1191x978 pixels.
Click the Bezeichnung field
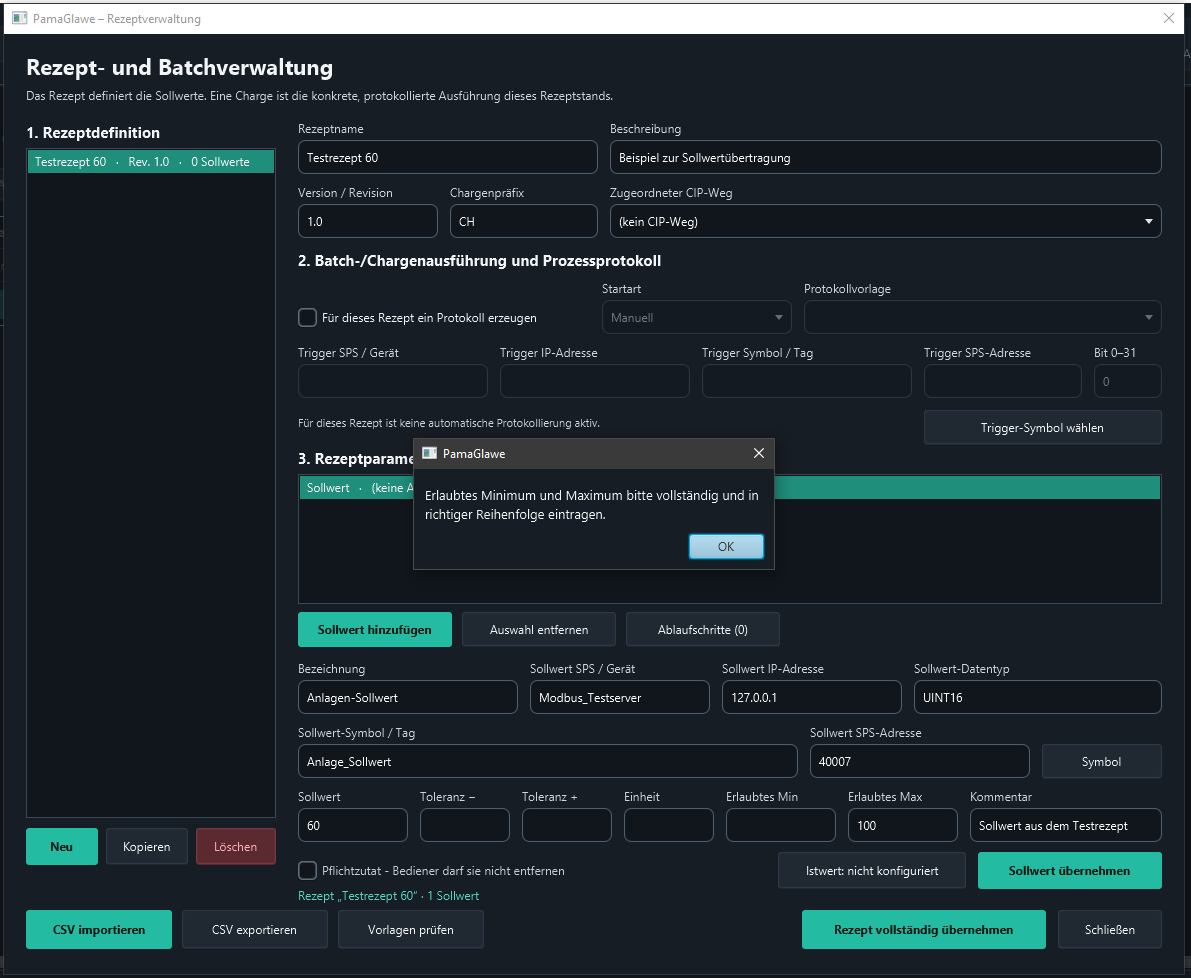click(408, 697)
